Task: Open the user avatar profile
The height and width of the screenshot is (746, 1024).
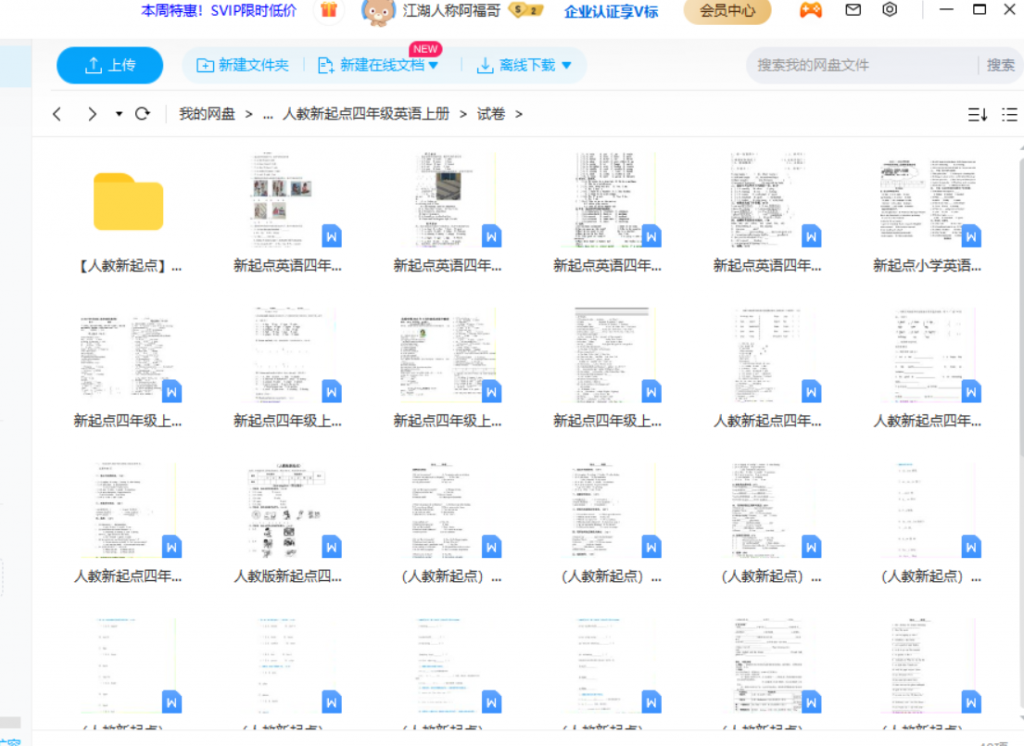Action: point(378,12)
